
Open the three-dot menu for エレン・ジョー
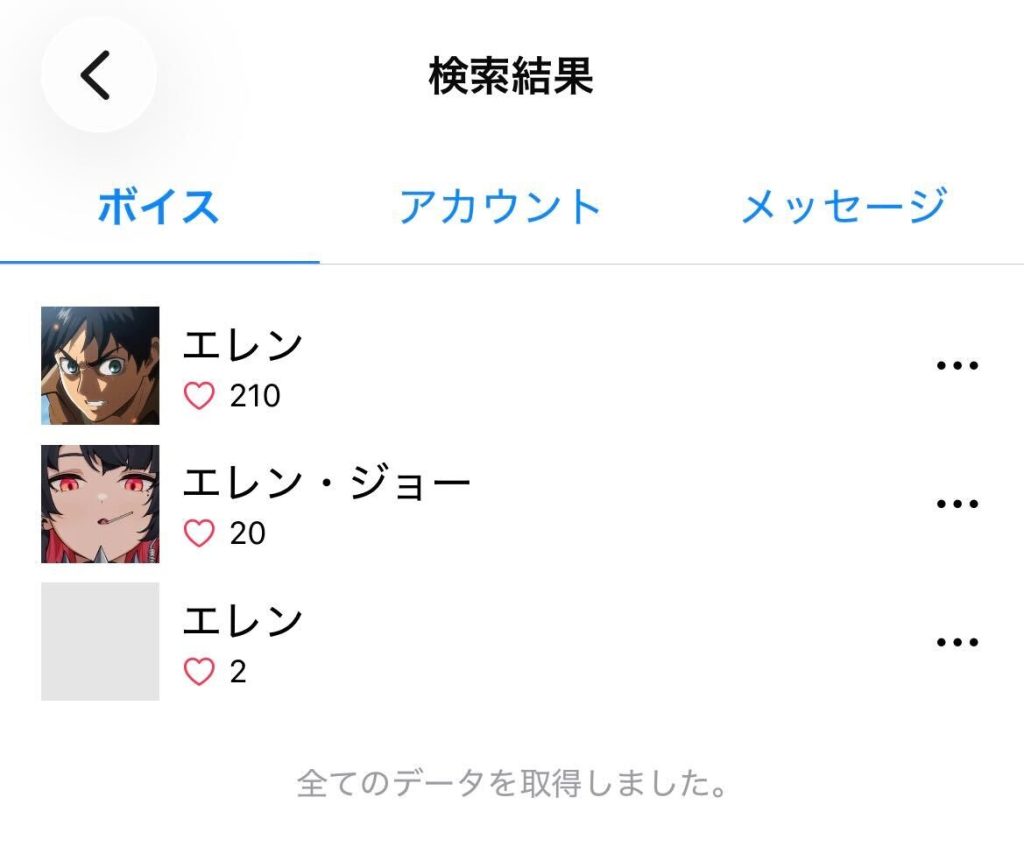pyautogui.click(x=956, y=503)
